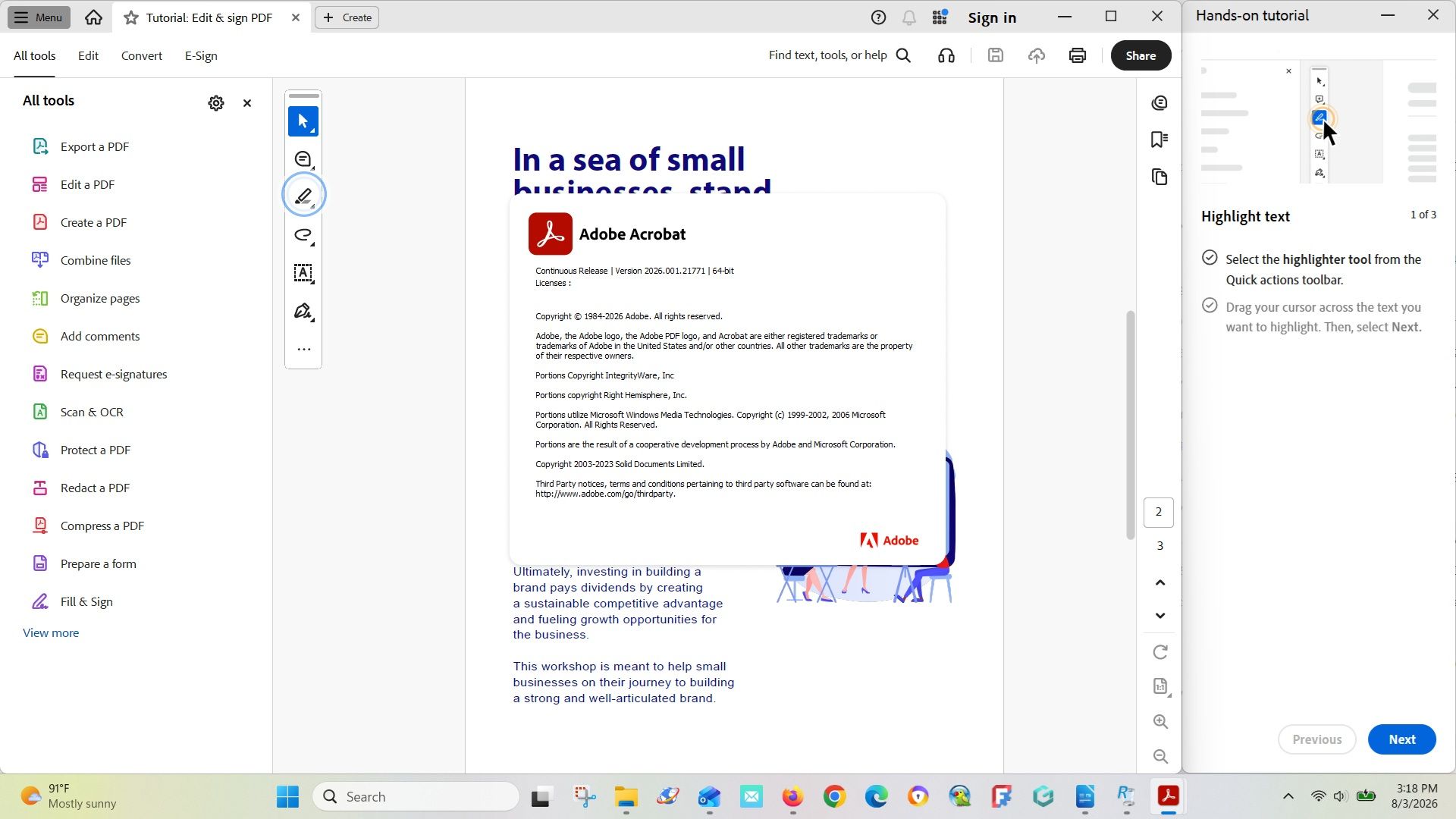Zoom in on the document
Screen dimensions: 1456x819
pyautogui.click(x=1160, y=722)
